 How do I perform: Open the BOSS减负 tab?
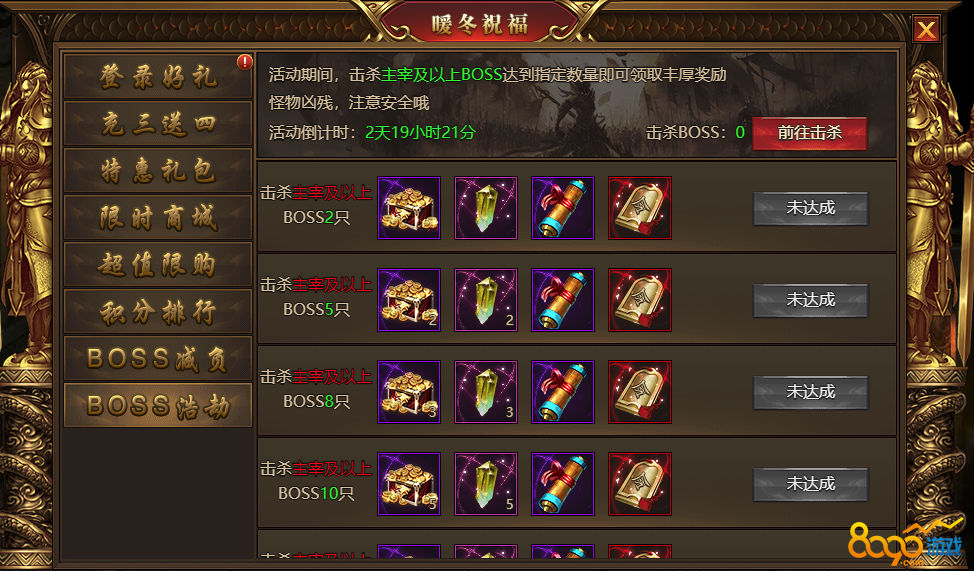[158, 359]
